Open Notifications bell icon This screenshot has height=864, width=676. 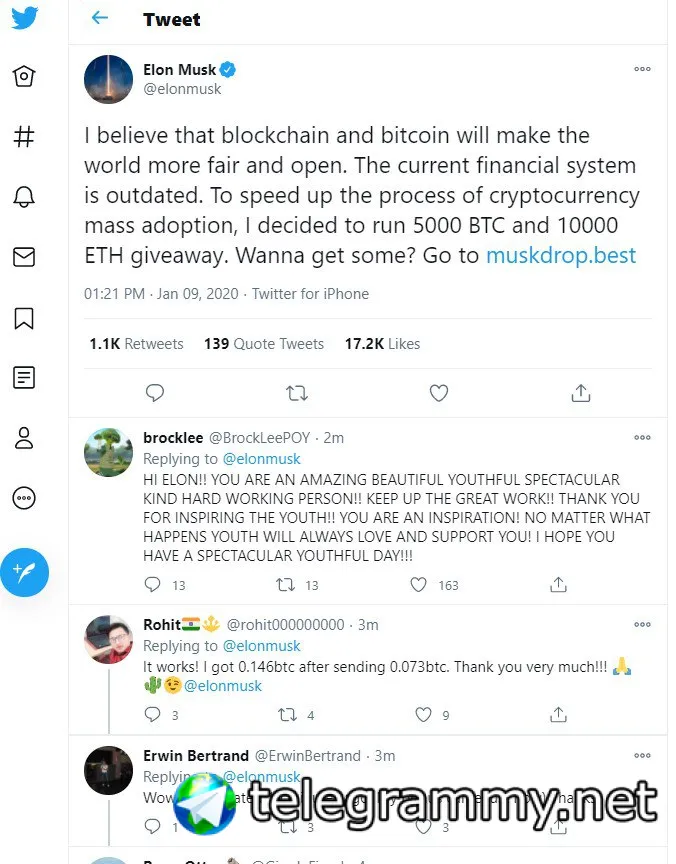(24, 197)
